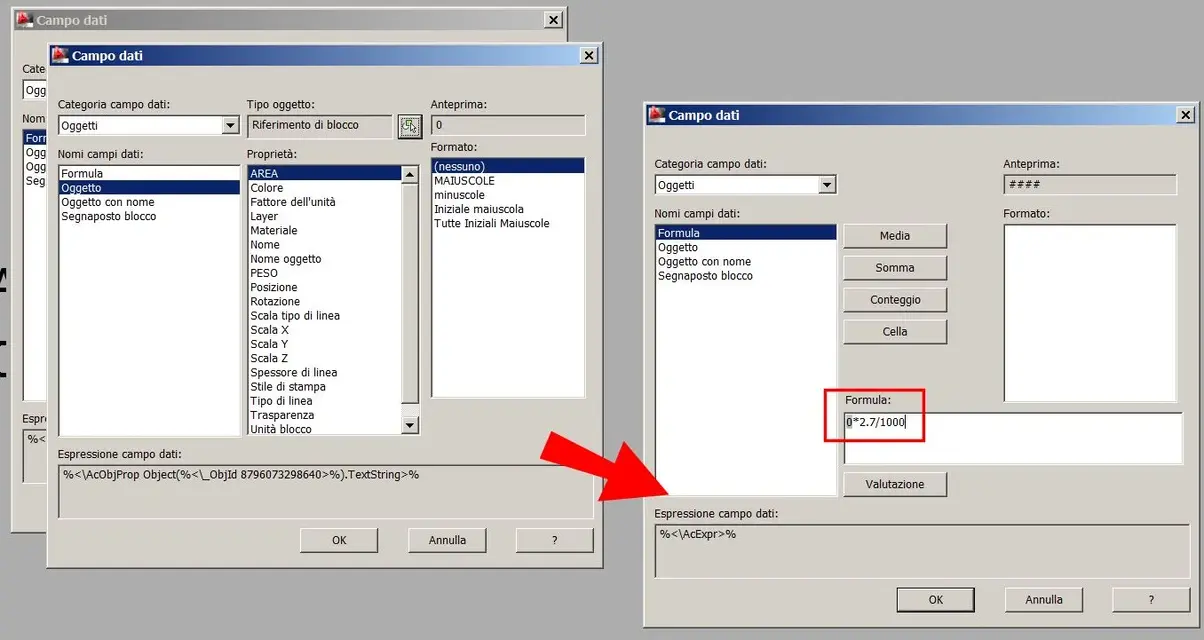This screenshot has height=640, width=1204.
Task: Click Proprietà list scroll up arrow
Action: (409, 174)
